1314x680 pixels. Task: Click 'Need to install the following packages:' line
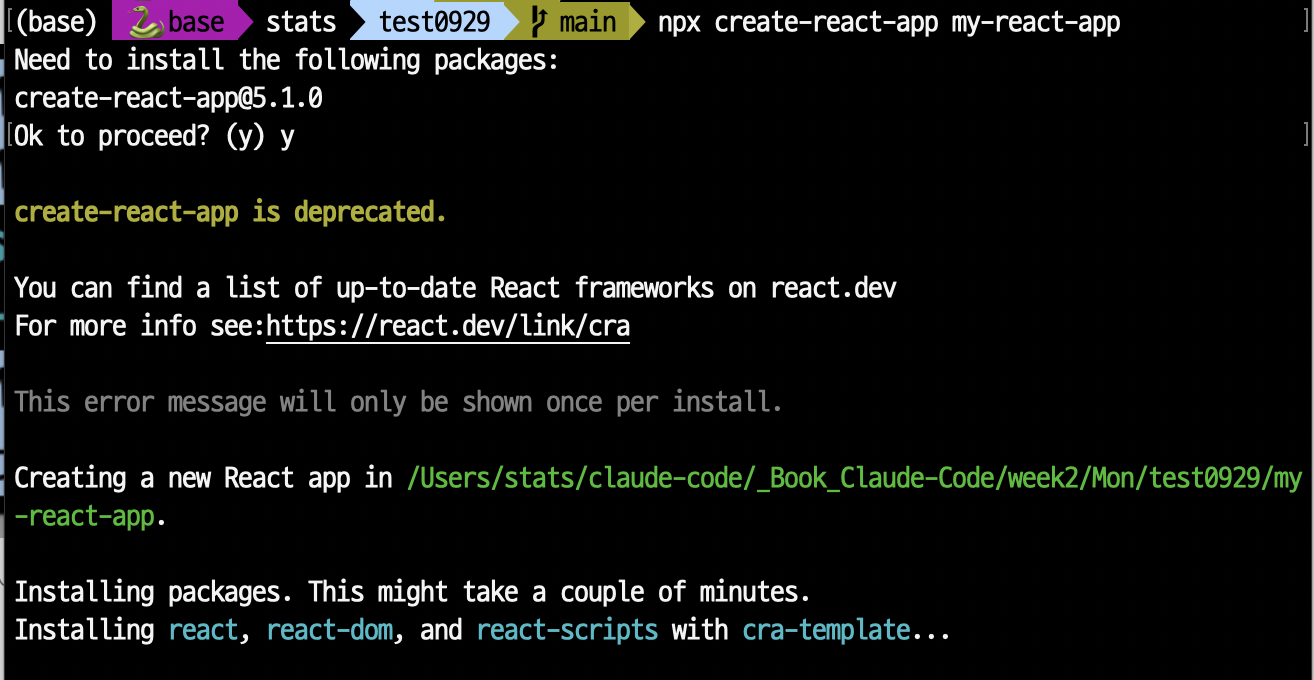(286, 60)
